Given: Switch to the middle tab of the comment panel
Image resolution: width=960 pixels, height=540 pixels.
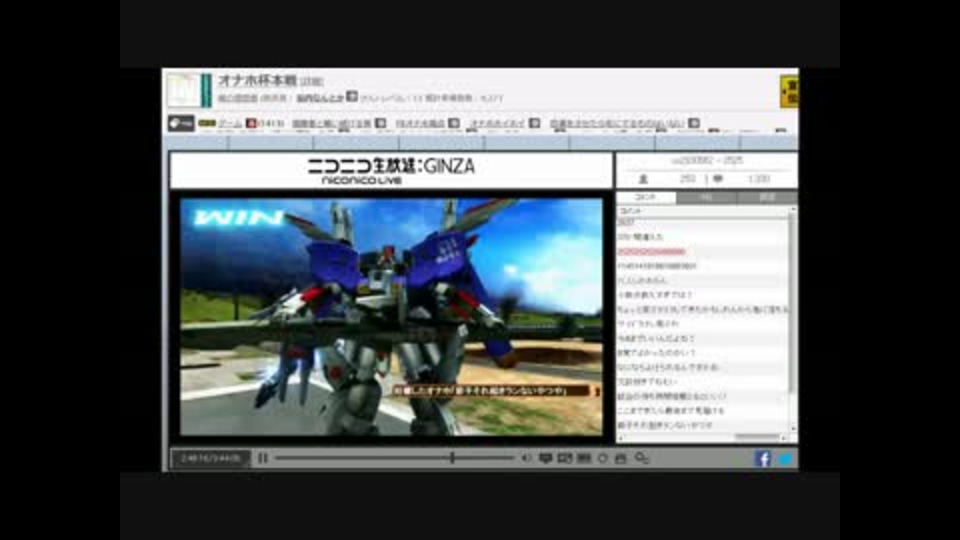Looking at the screenshot, I should tap(707, 197).
